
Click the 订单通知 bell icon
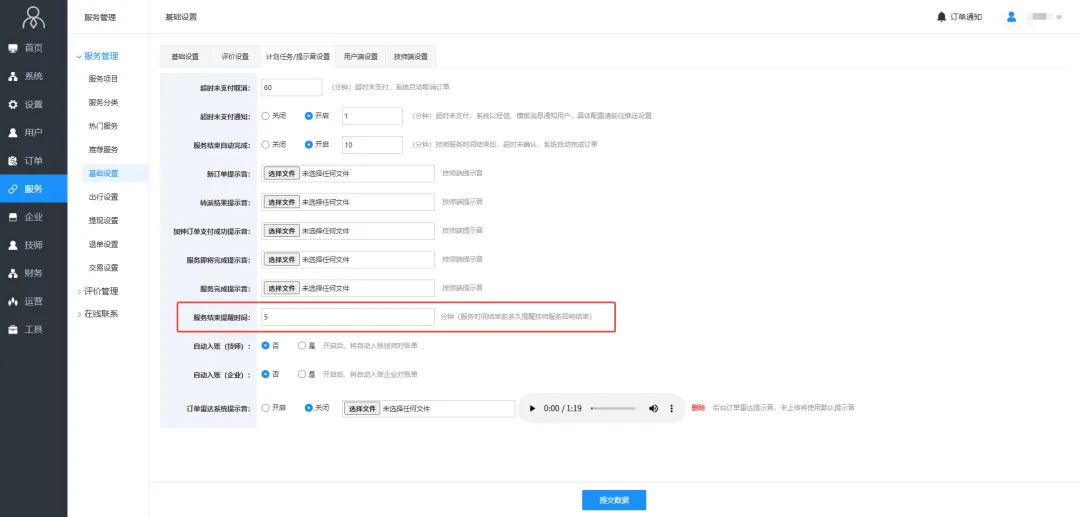point(941,17)
